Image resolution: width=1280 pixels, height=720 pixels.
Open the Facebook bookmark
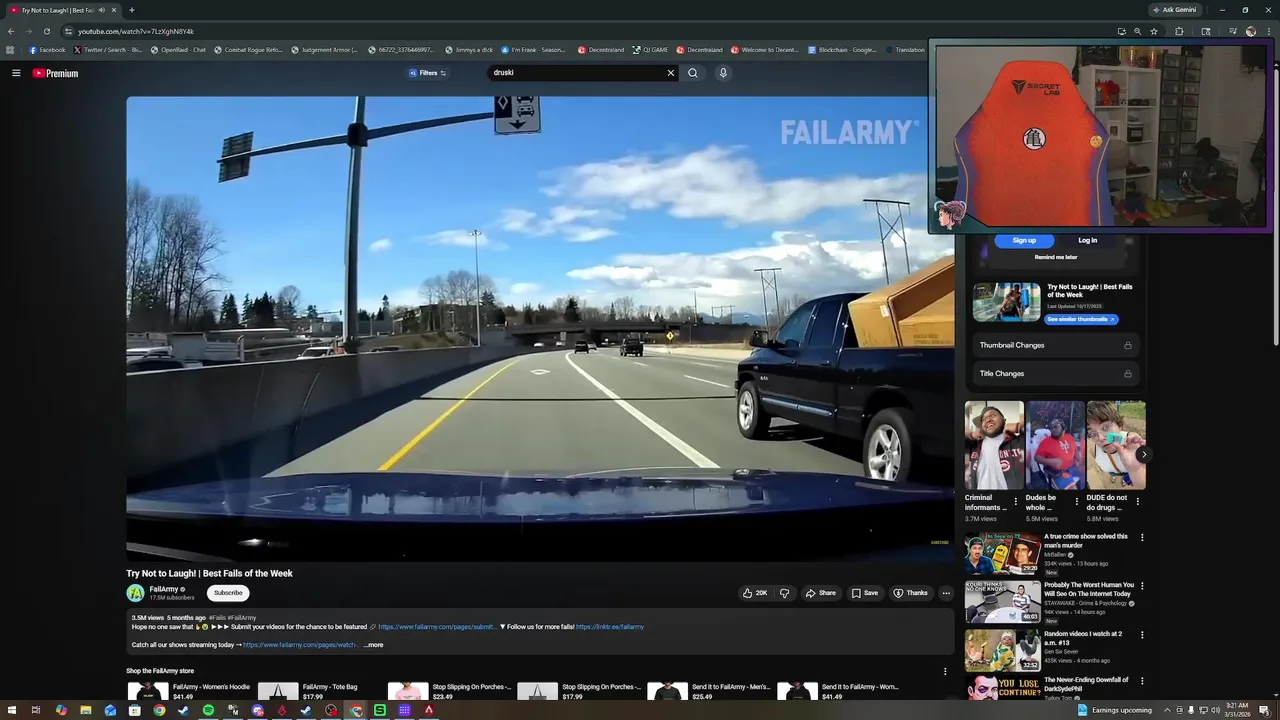(x=47, y=50)
